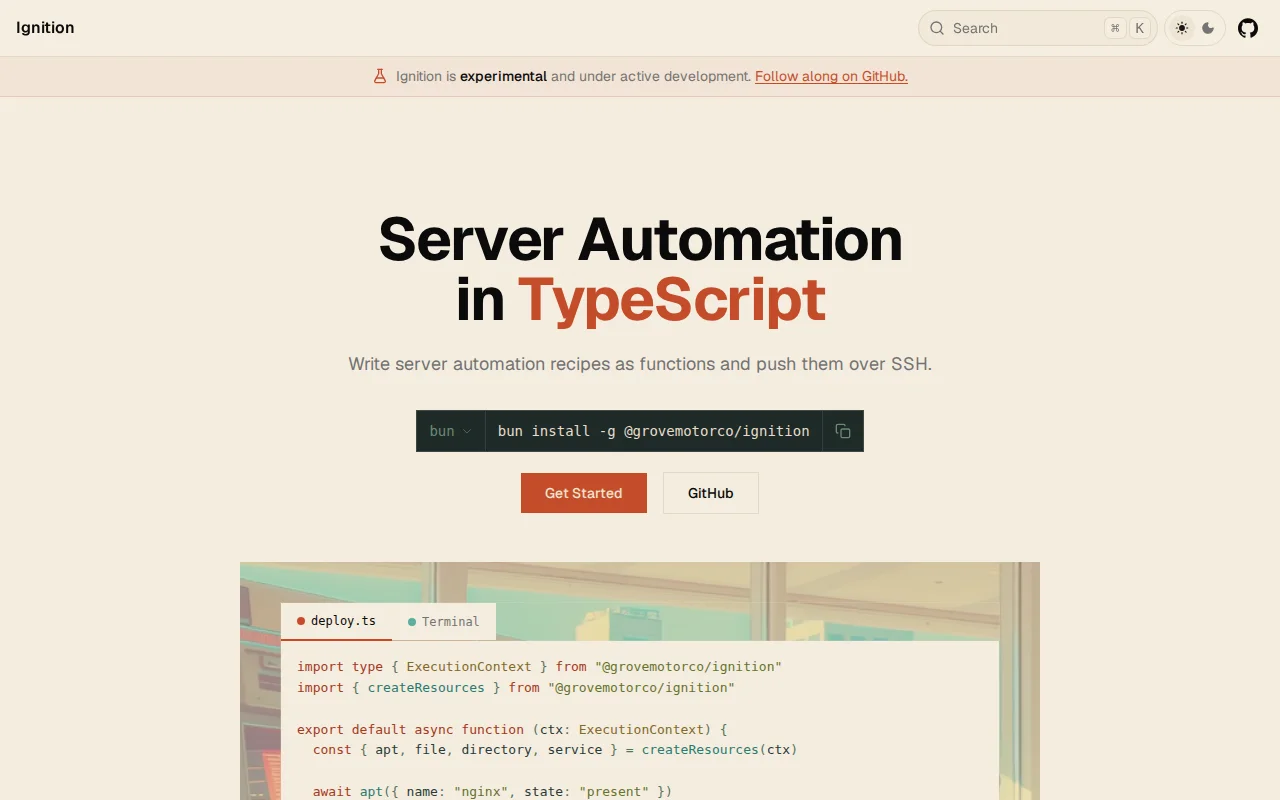Click the "Write server automation recipes" subtitle

tap(640, 364)
